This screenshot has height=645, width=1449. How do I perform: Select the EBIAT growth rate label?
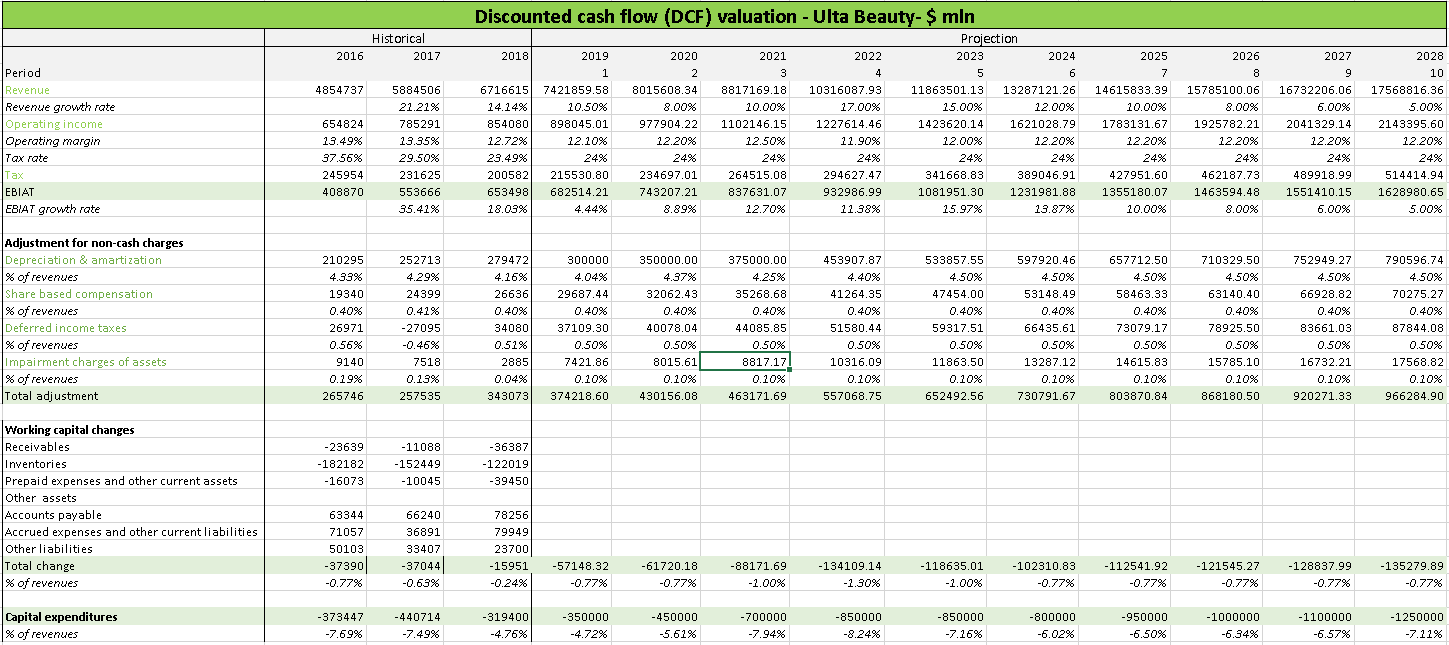(x=48, y=208)
